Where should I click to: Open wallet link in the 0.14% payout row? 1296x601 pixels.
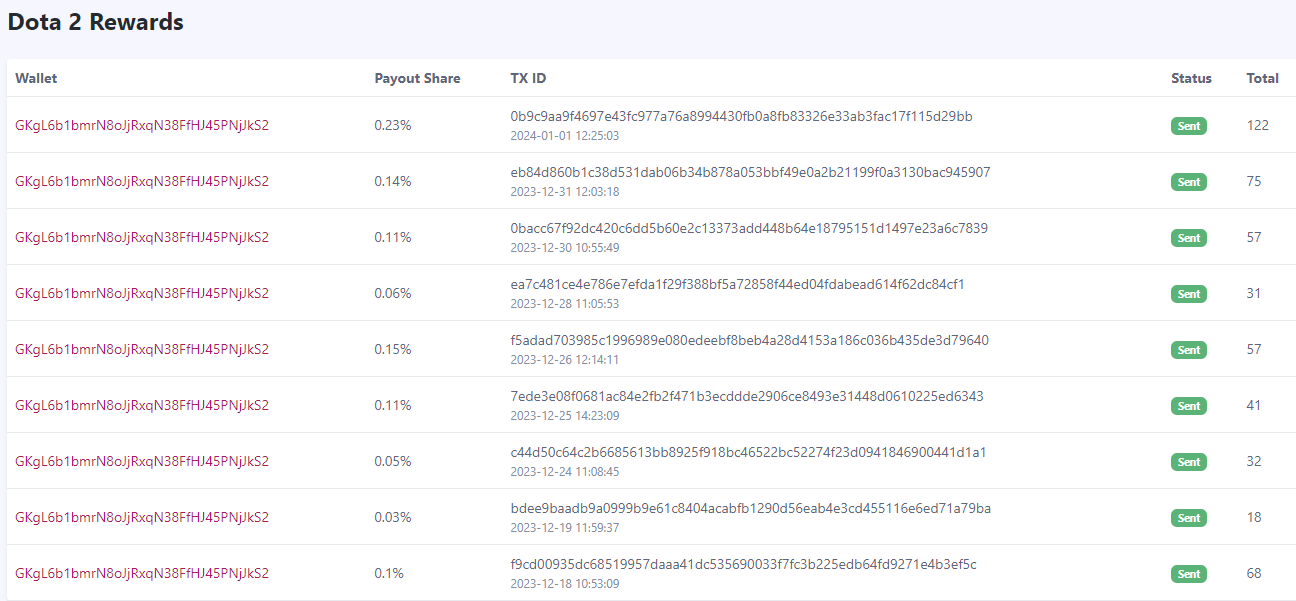[x=142, y=181]
